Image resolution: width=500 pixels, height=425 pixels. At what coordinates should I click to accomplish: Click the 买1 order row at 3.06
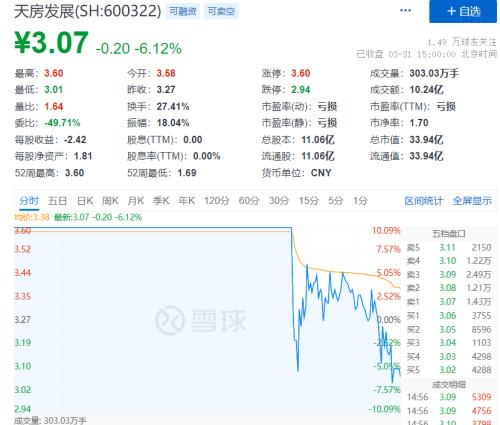[x=449, y=316]
